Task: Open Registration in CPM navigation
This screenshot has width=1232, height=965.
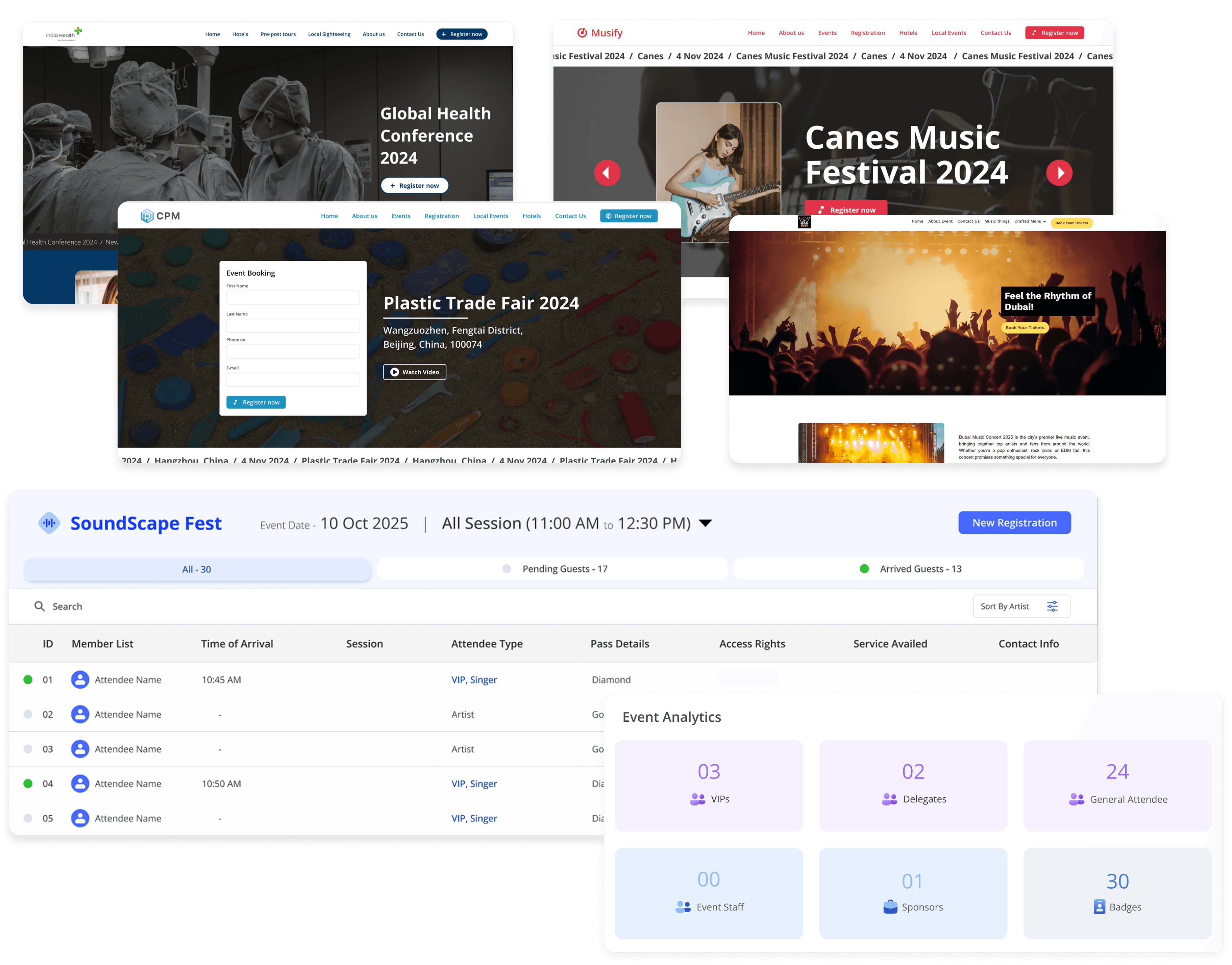Action: click(441, 216)
